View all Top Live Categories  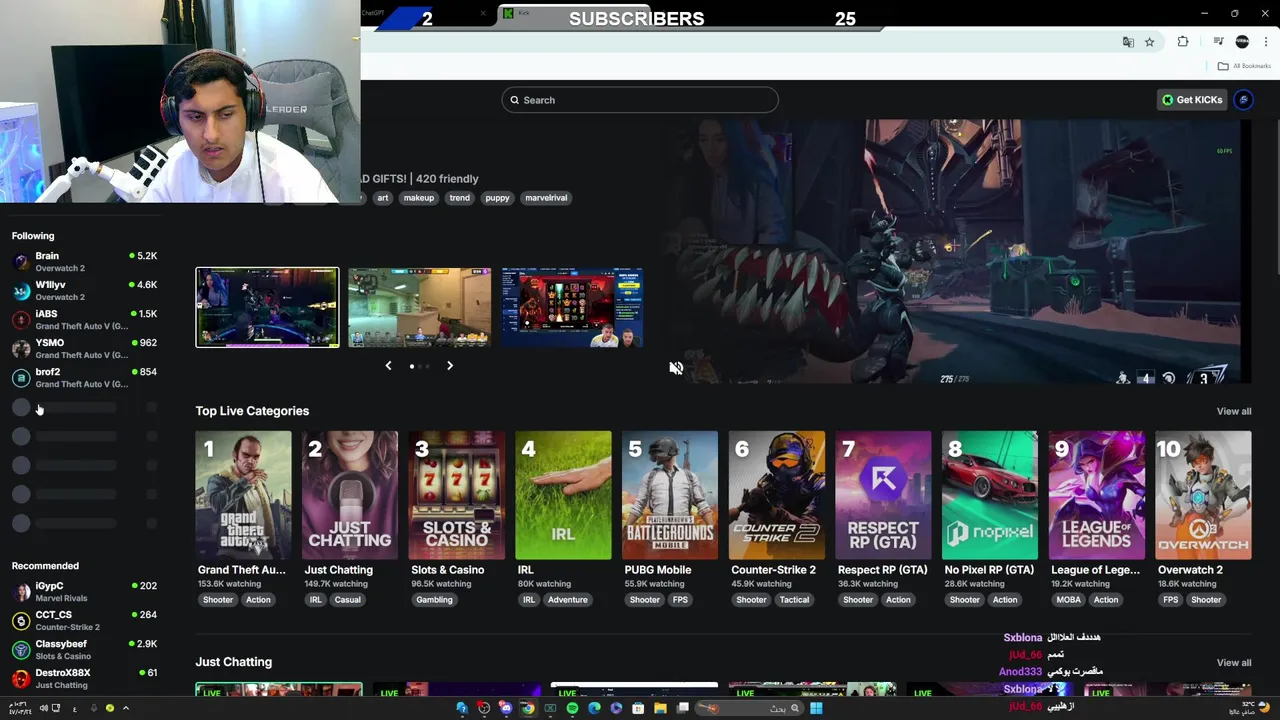tap(1233, 411)
